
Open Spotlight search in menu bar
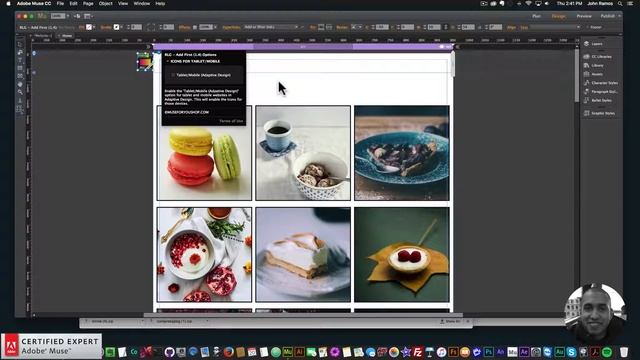coord(620,3)
